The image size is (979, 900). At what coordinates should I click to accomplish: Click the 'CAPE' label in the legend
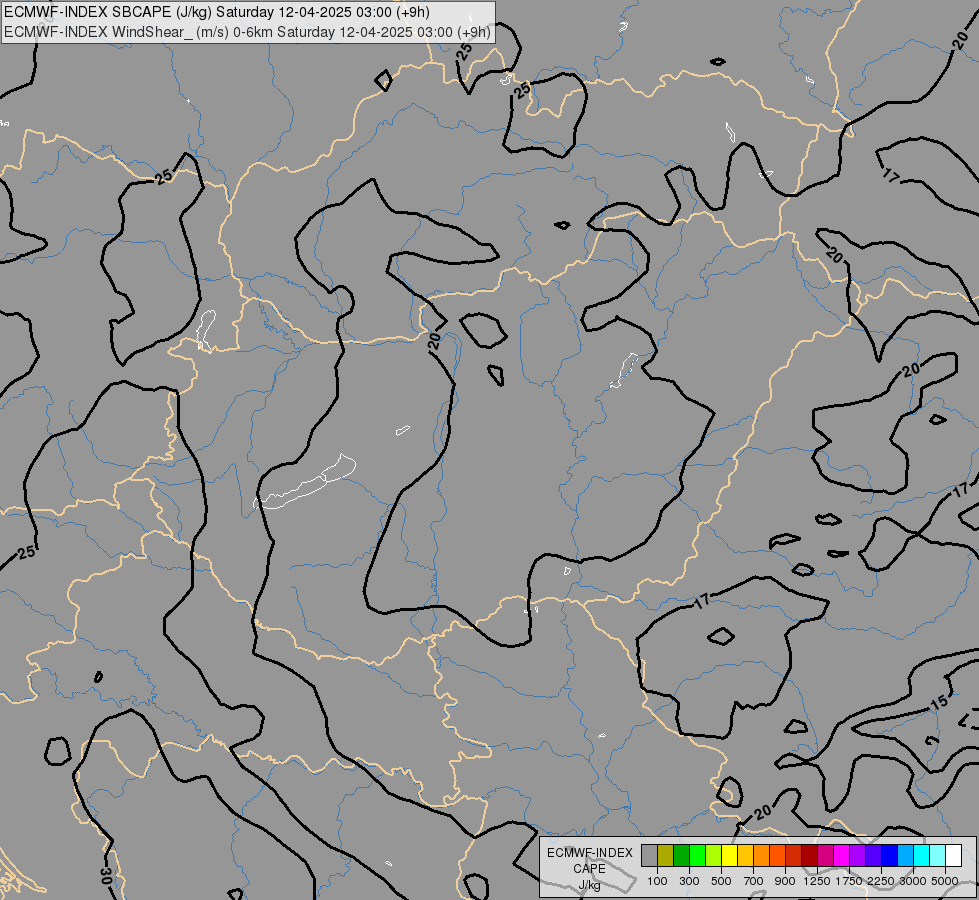pos(589,869)
